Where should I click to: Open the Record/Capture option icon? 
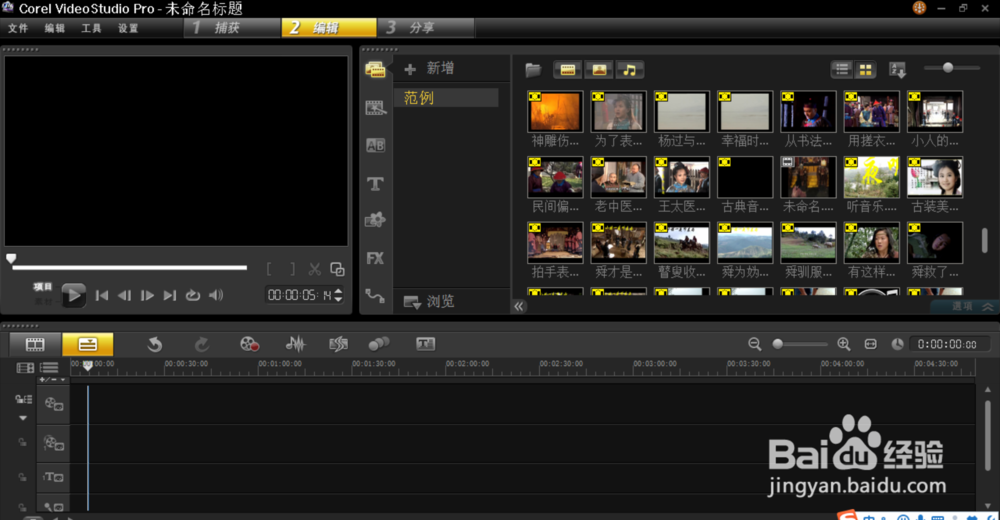[x=249, y=345]
